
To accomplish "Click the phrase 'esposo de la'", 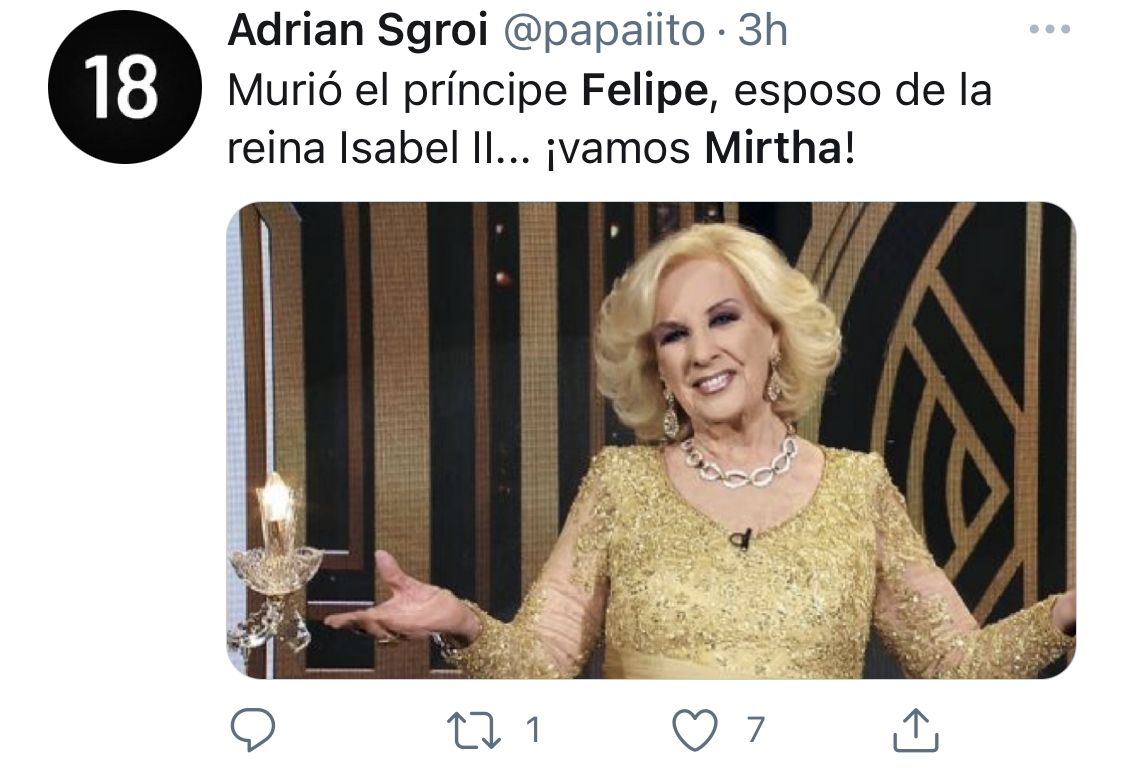I will pos(863,92).
